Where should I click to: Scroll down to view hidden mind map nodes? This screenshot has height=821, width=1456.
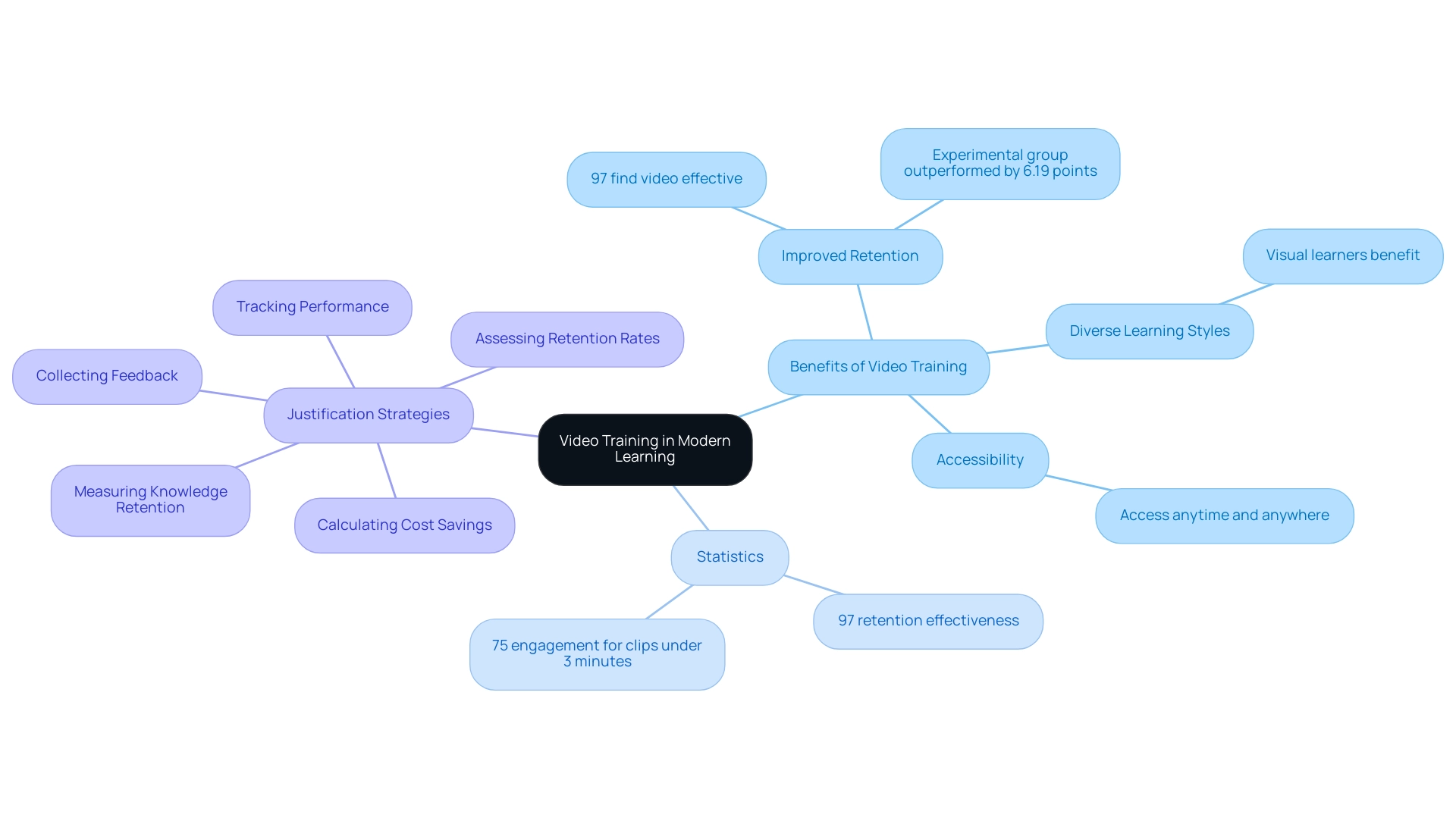[728, 410]
